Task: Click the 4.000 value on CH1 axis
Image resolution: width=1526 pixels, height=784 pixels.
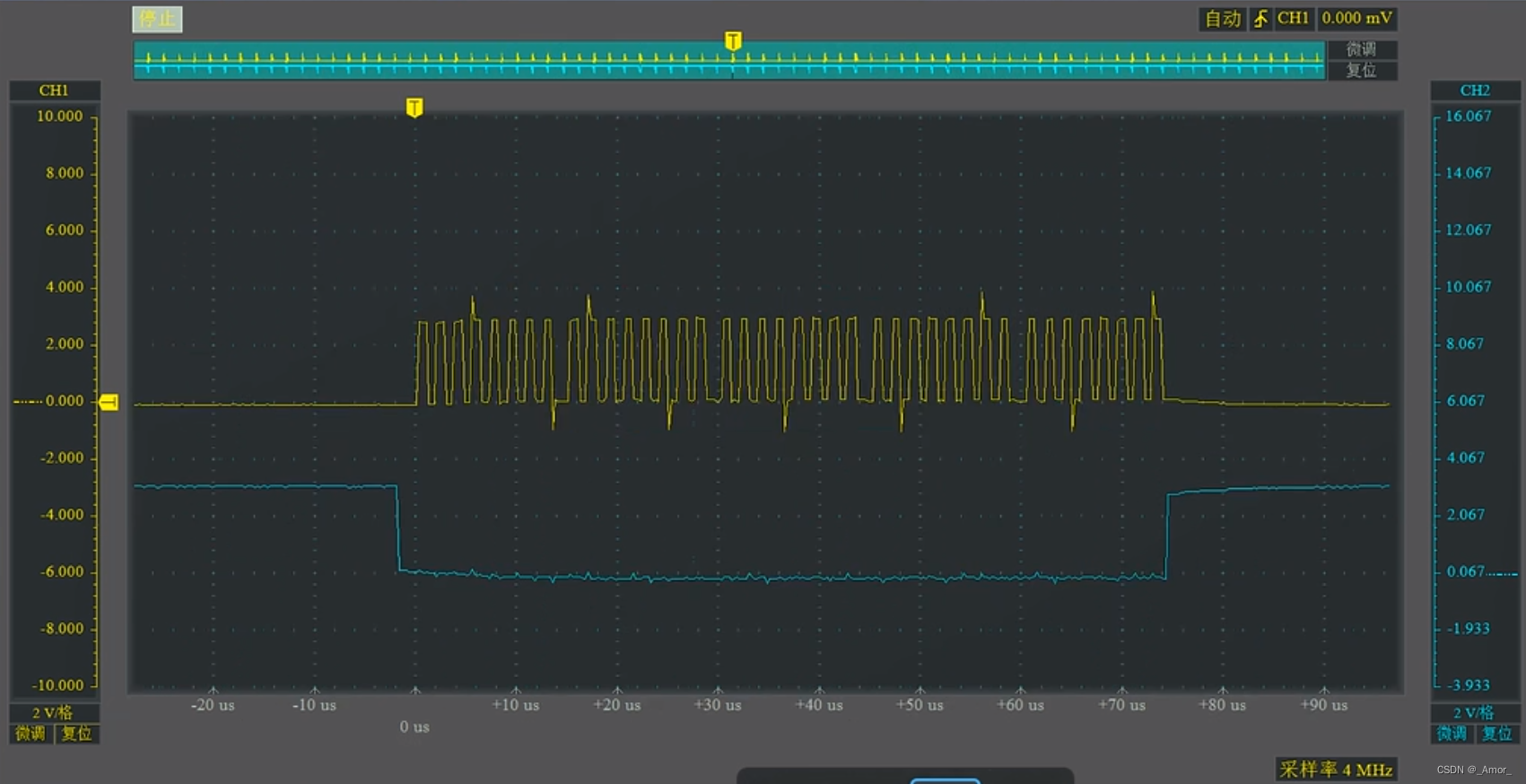Action: (x=65, y=287)
